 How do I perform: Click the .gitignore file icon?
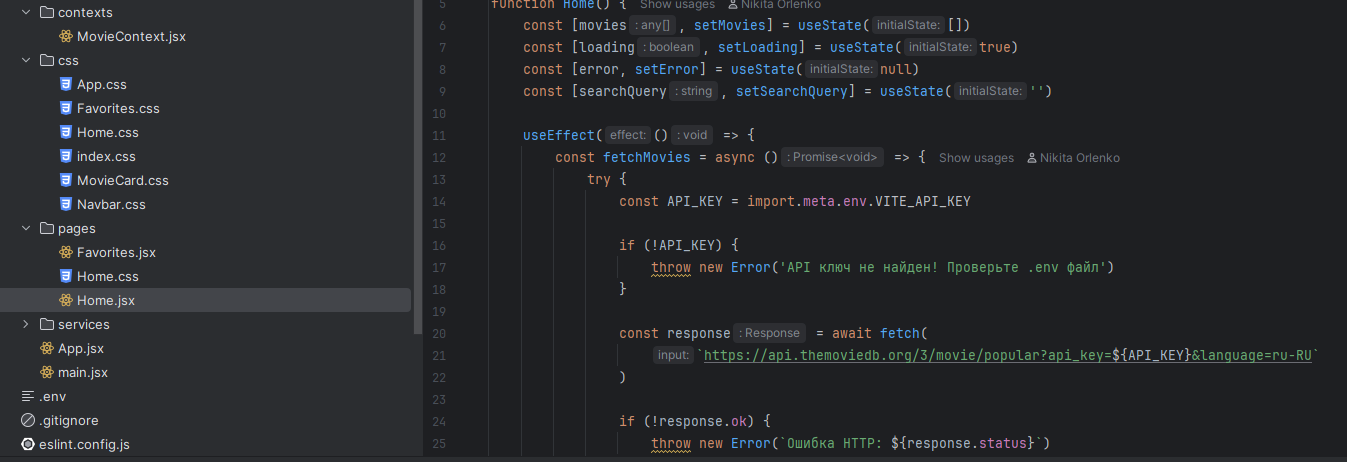click(x=28, y=420)
